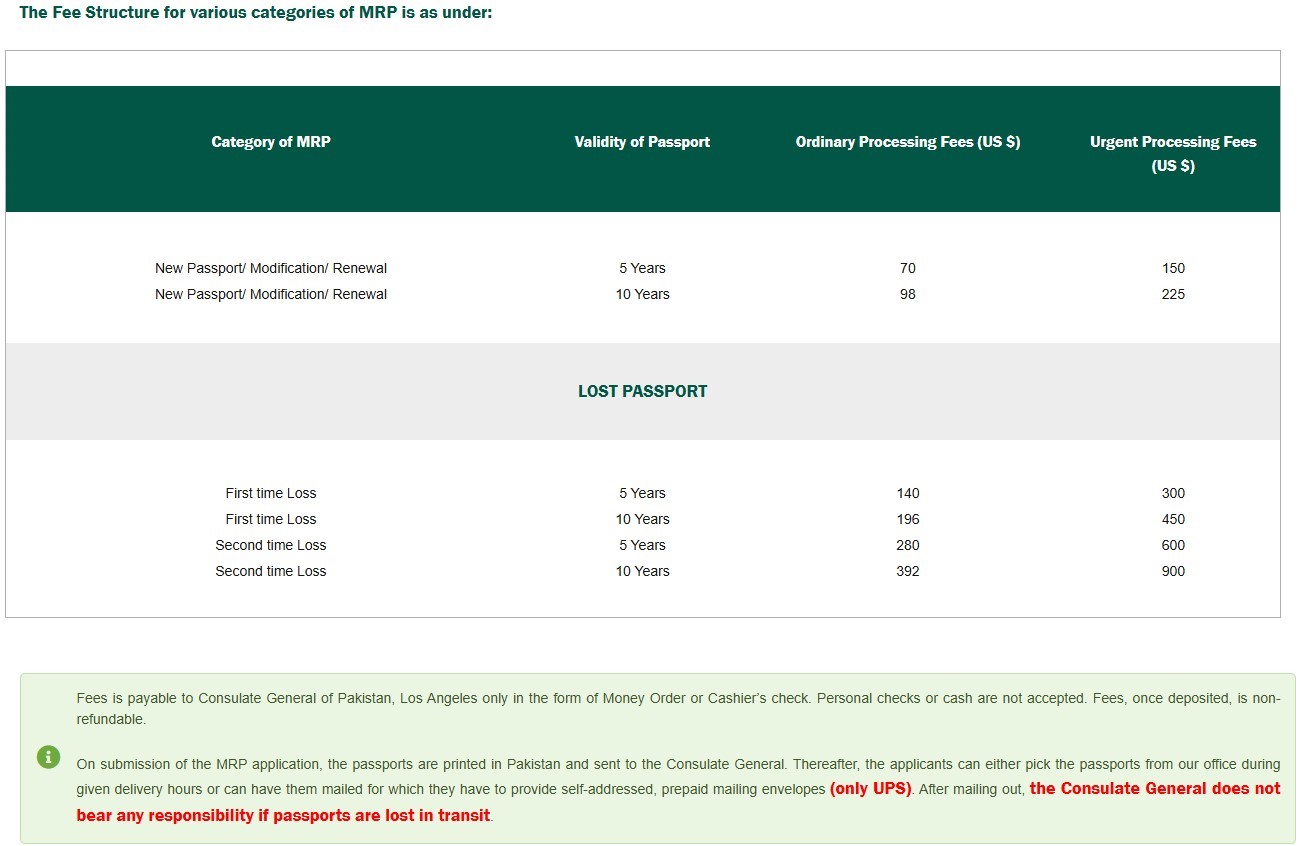
Task: Click the red '(only UPS)' text
Action: point(870,789)
